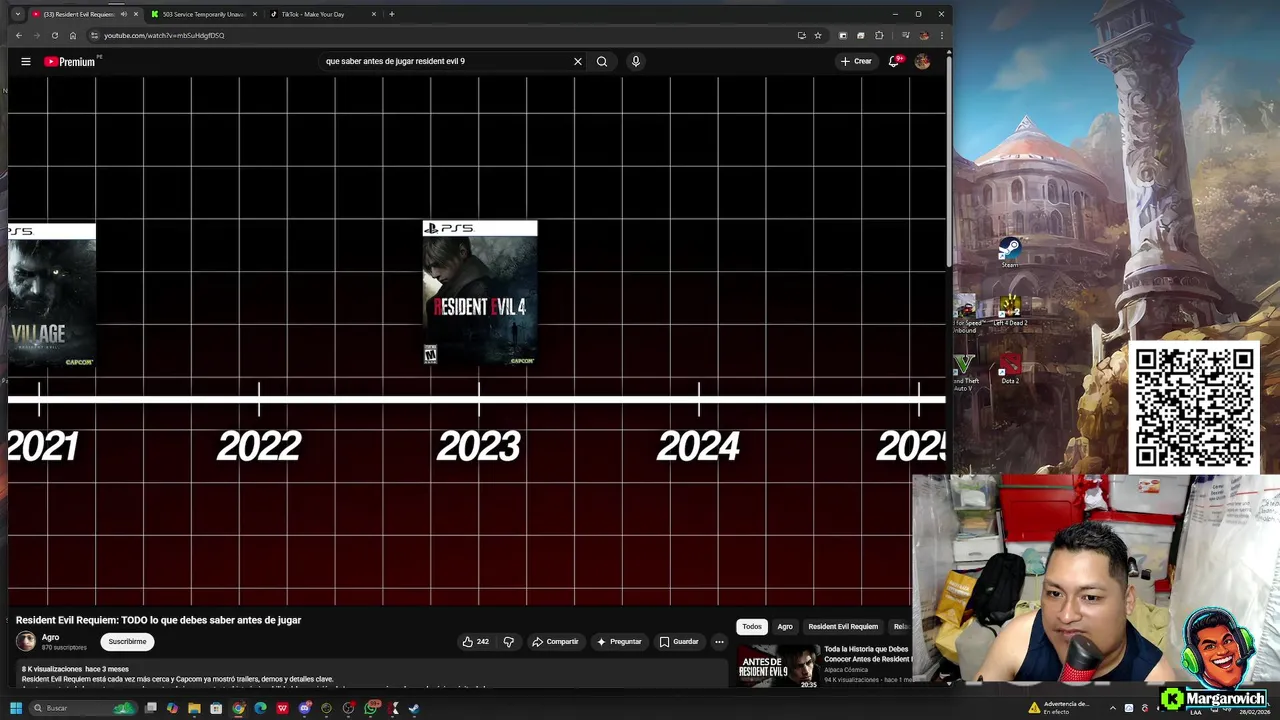Open Agro channel name link
This screenshot has width=1280, height=720.
pos(50,637)
